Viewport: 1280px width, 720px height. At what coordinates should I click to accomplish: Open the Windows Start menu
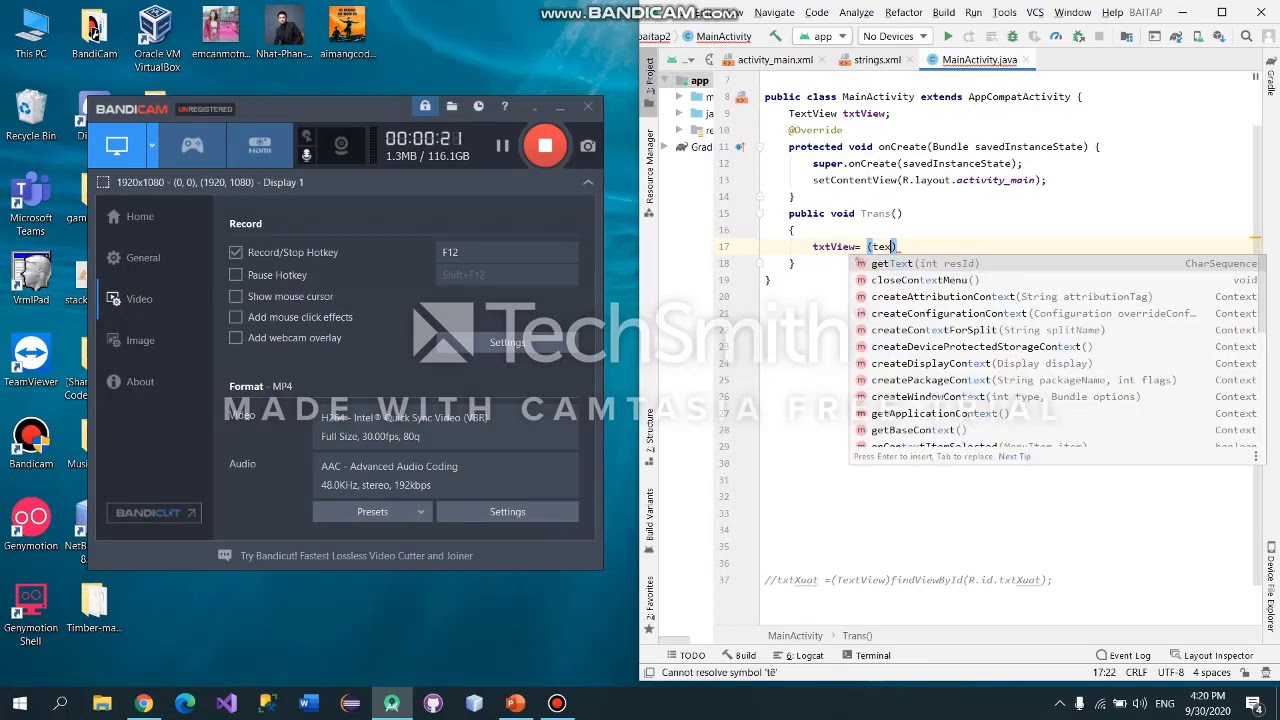[19, 704]
